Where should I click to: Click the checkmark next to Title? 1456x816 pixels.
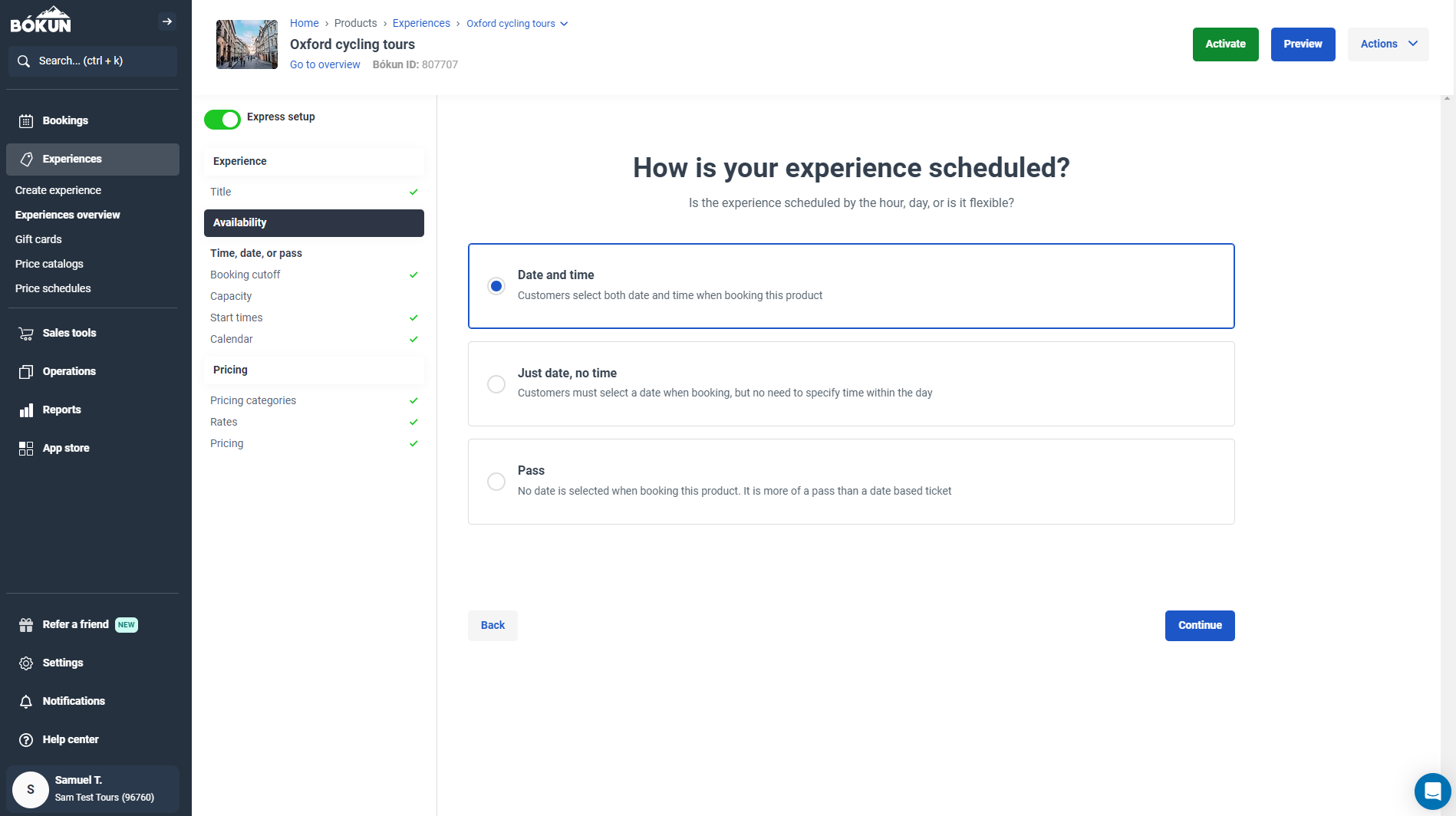(413, 192)
